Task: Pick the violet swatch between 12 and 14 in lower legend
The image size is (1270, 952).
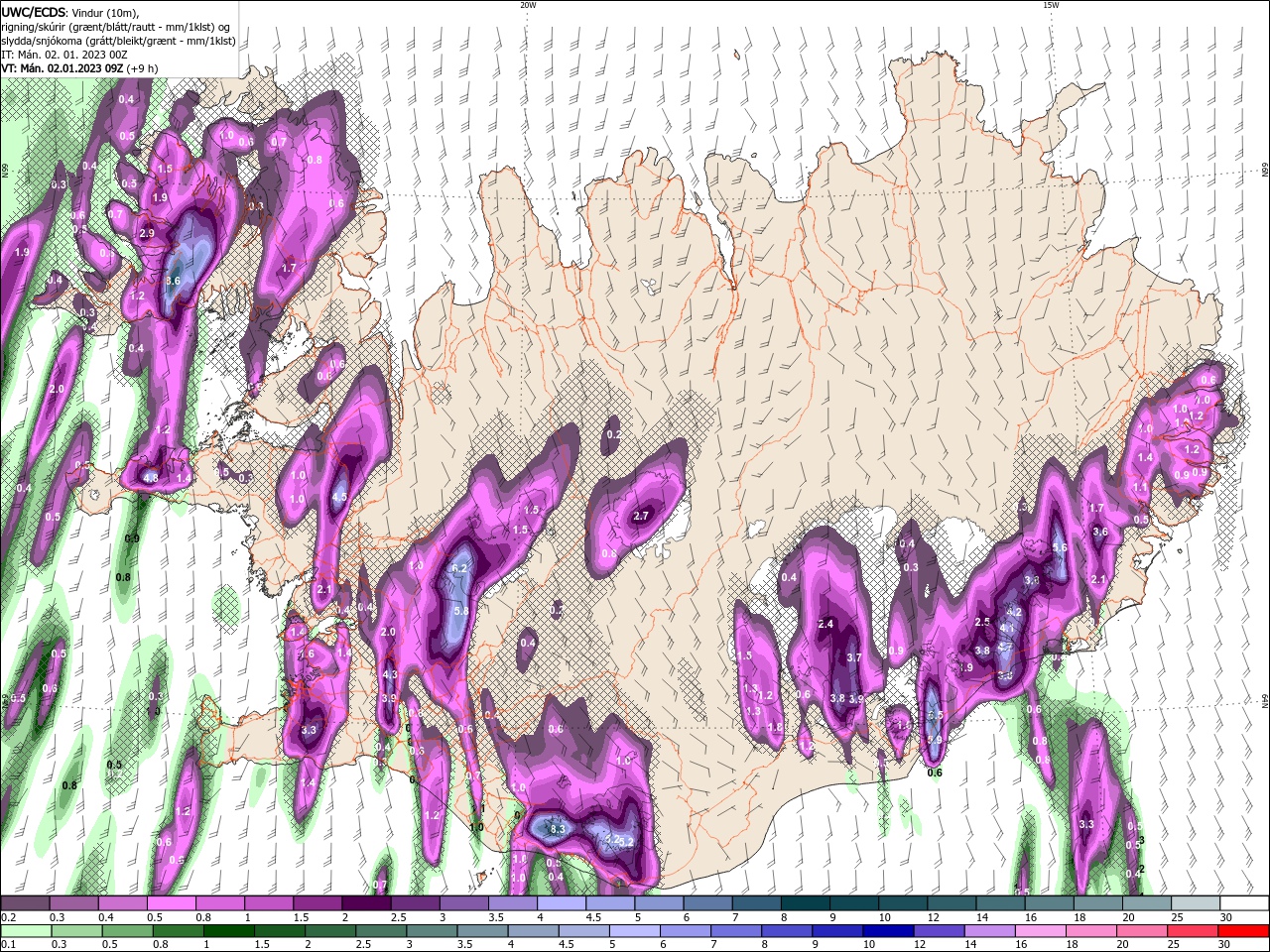Action: (941, 931)
